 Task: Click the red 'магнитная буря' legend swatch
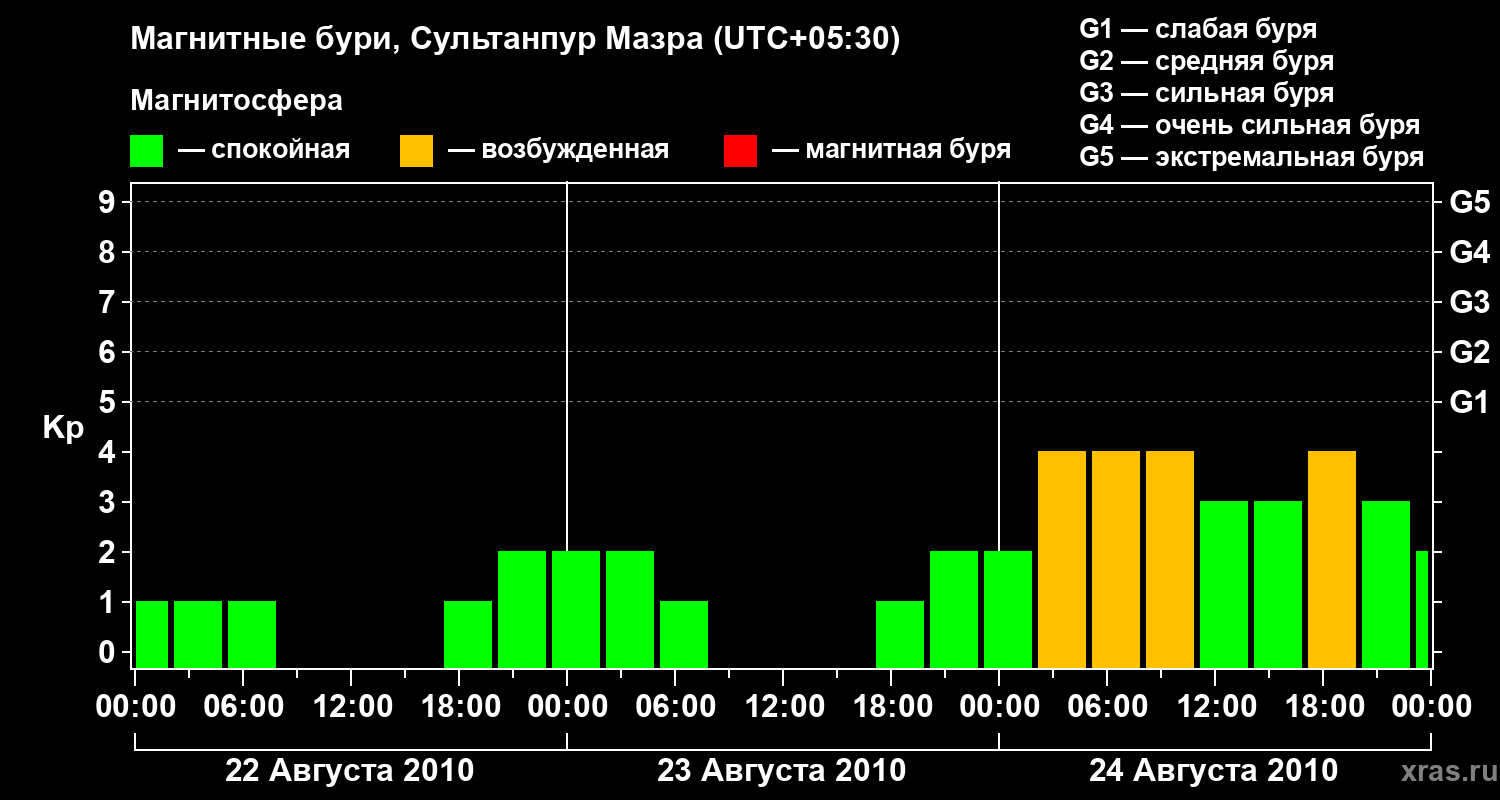pos(740,151)
